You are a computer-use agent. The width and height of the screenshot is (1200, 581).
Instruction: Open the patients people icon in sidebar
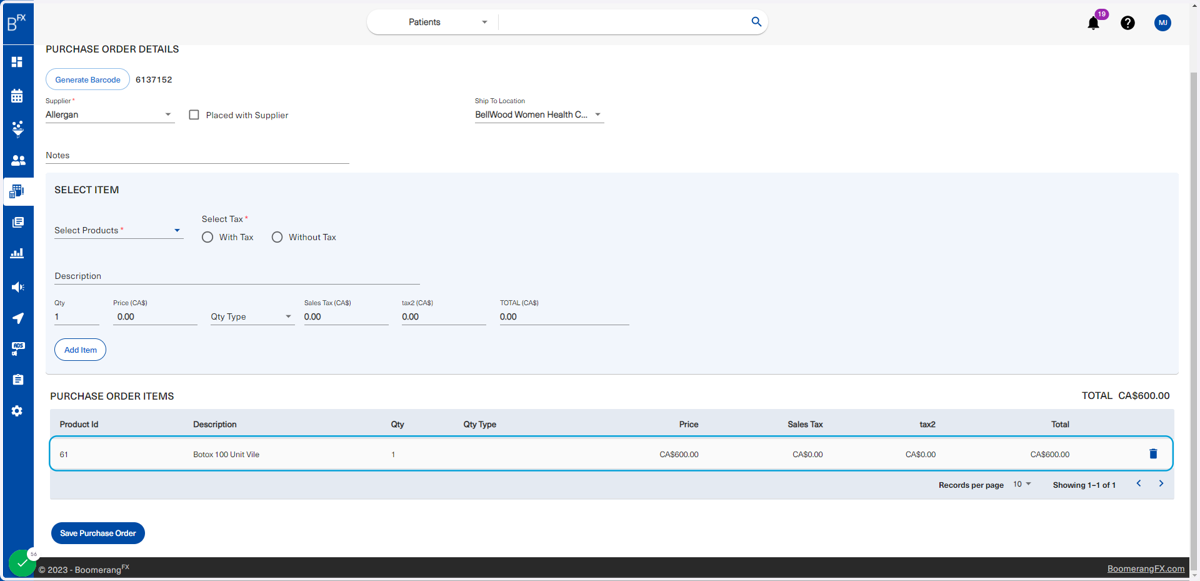coord(17,160)
